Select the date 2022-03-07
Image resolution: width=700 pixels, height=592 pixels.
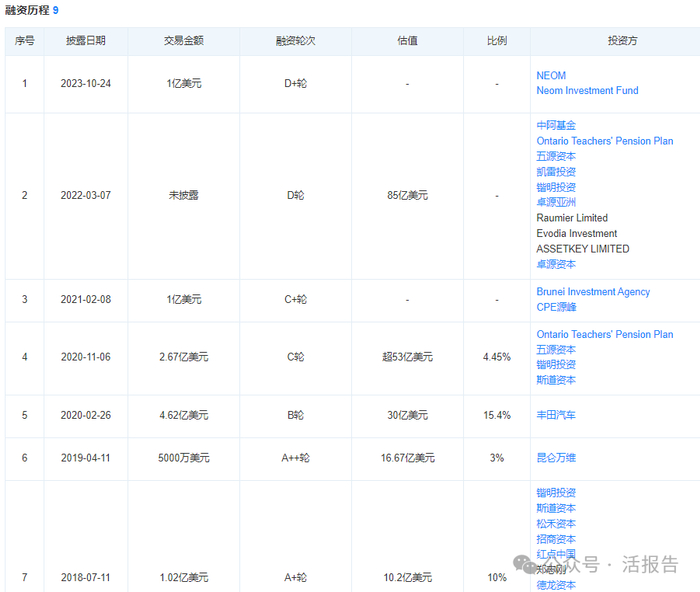click(x=86, y=196)
